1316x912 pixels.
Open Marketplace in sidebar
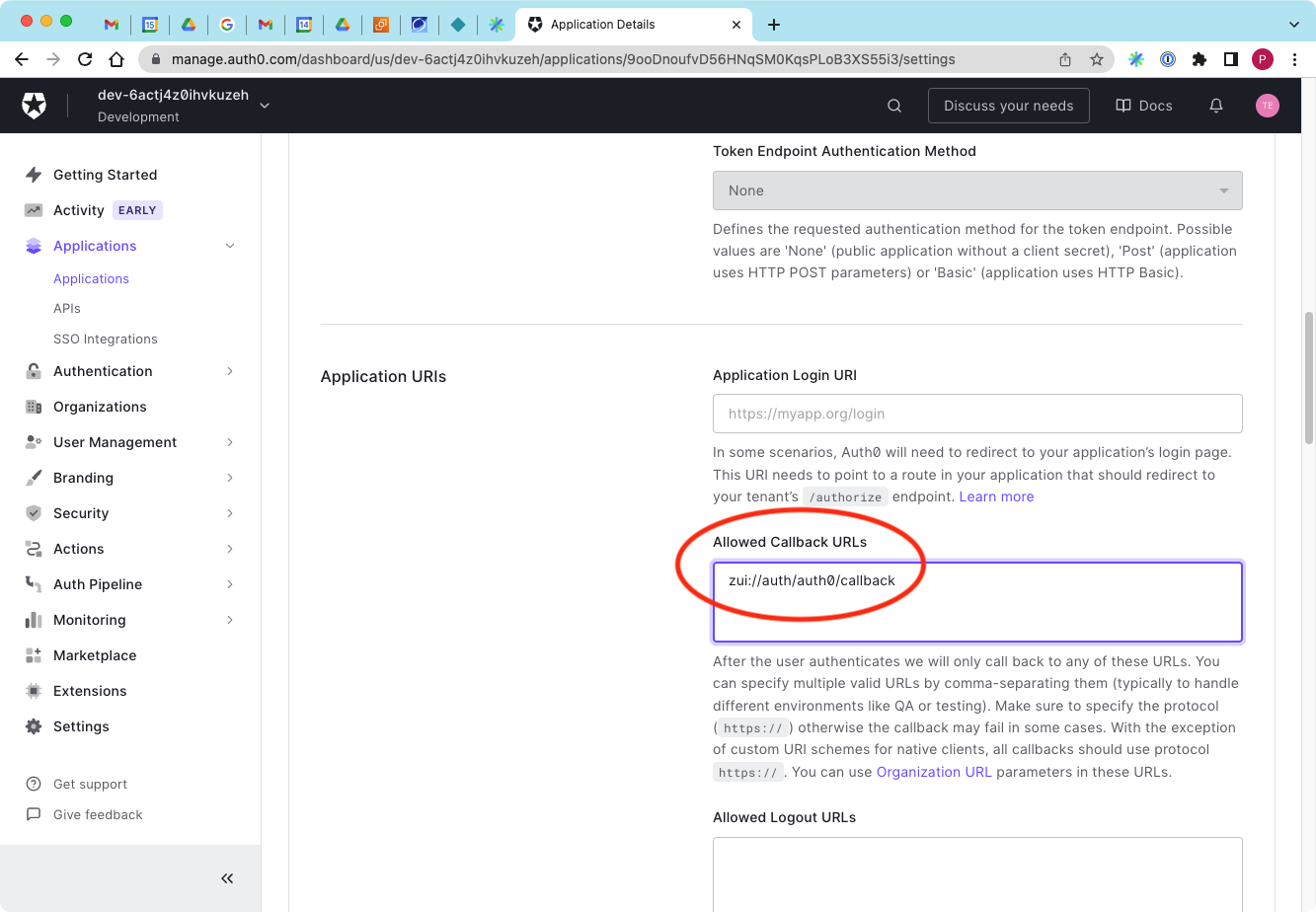coord(95,655)
